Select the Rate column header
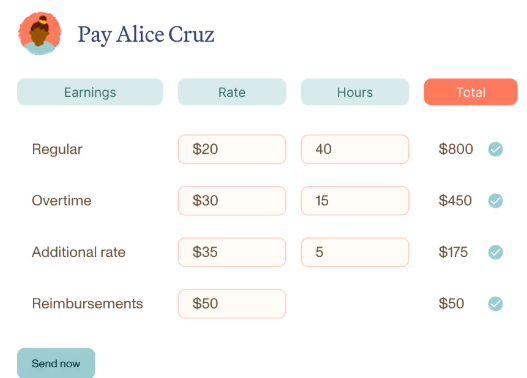The width and height of the screenshot is (527, 378). click(232, 92)
